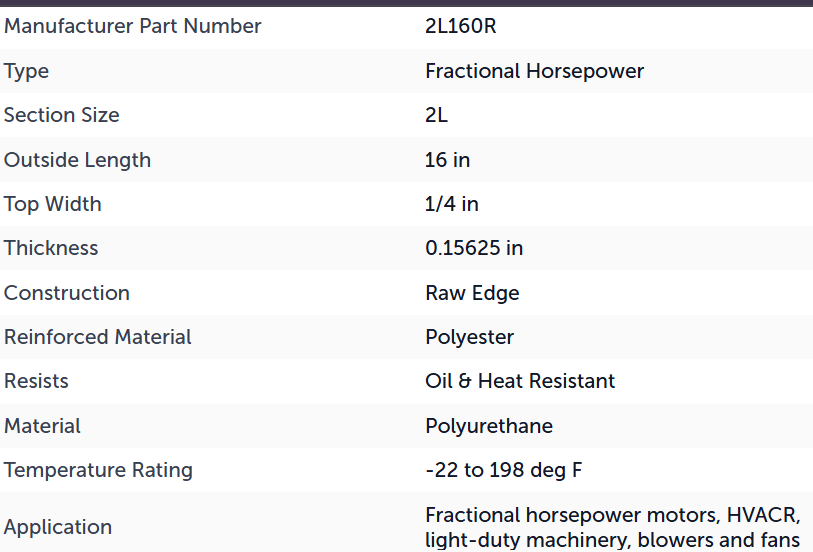Click the Polyester value
The image size is (813, 552).
pyautogui.click(x=470, y=337)
